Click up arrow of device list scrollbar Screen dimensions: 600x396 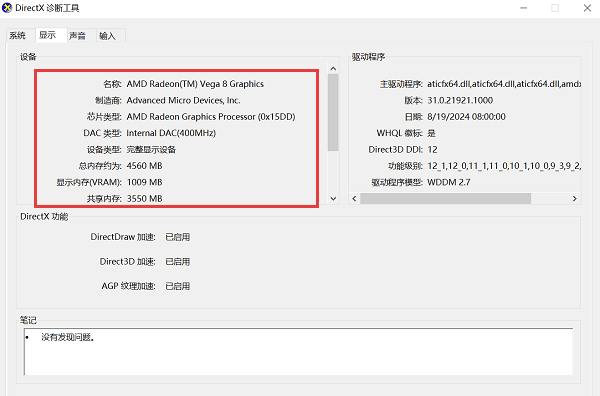[333, 68]
